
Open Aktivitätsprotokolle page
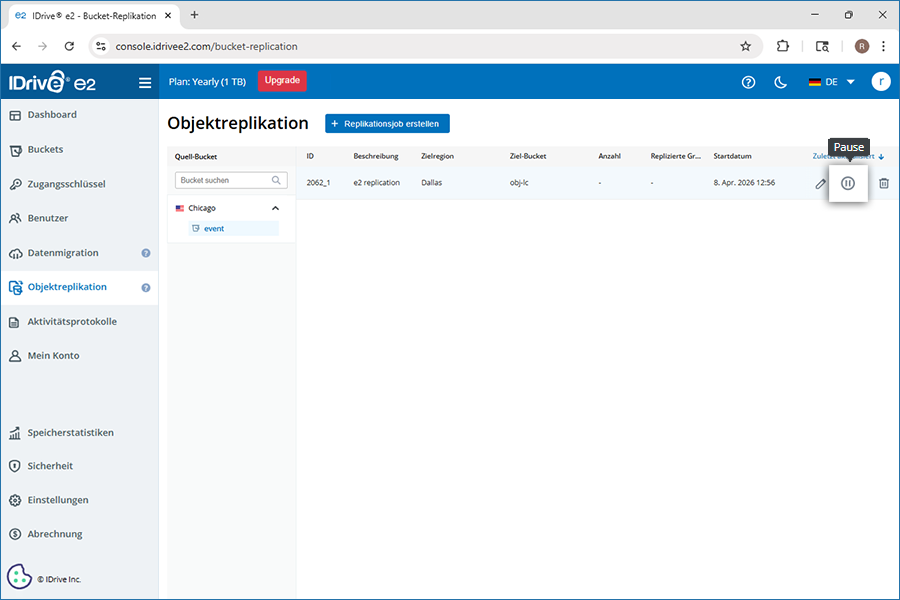pos(72,322)
